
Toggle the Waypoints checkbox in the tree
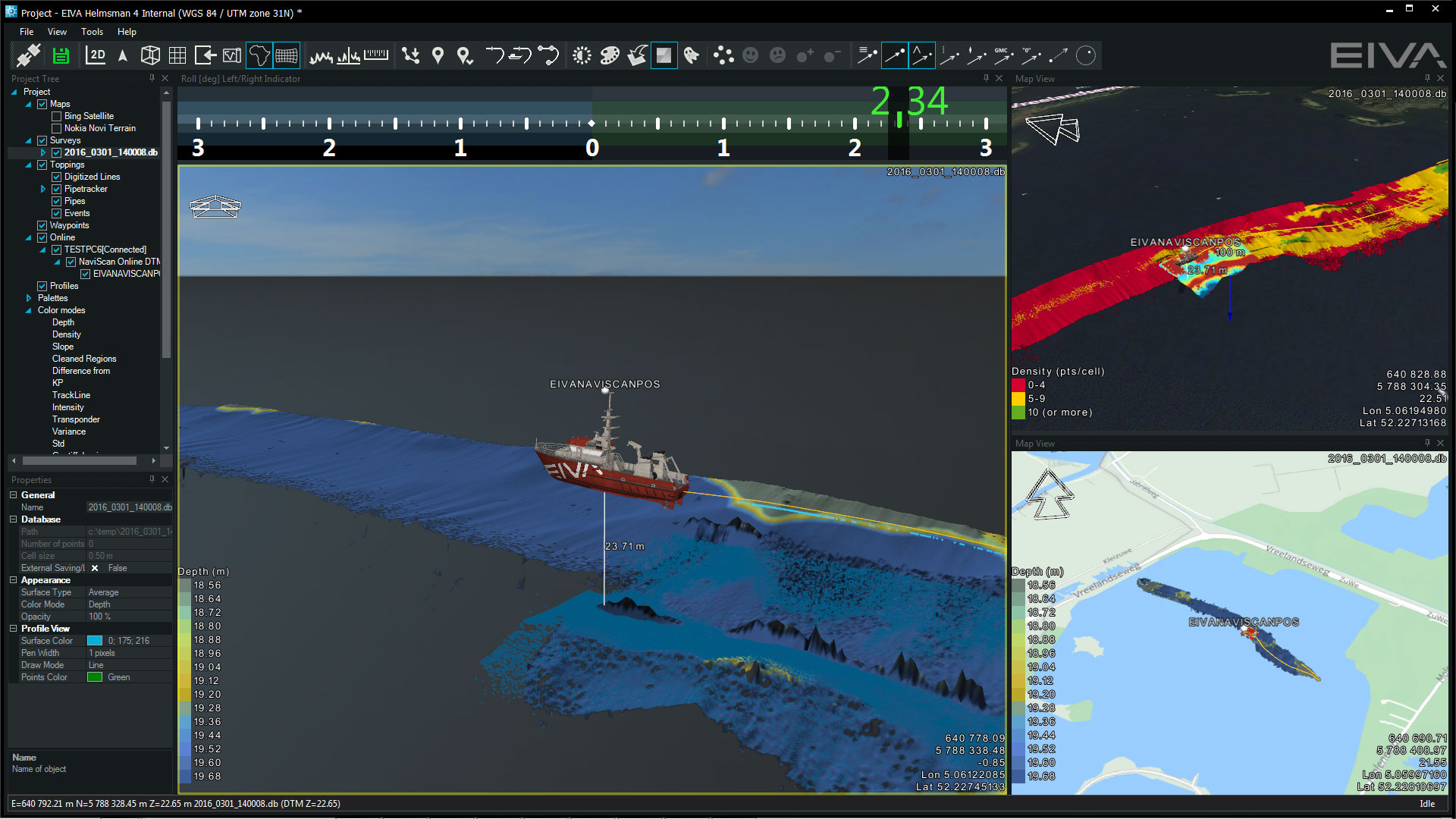(x=42, y=225)
